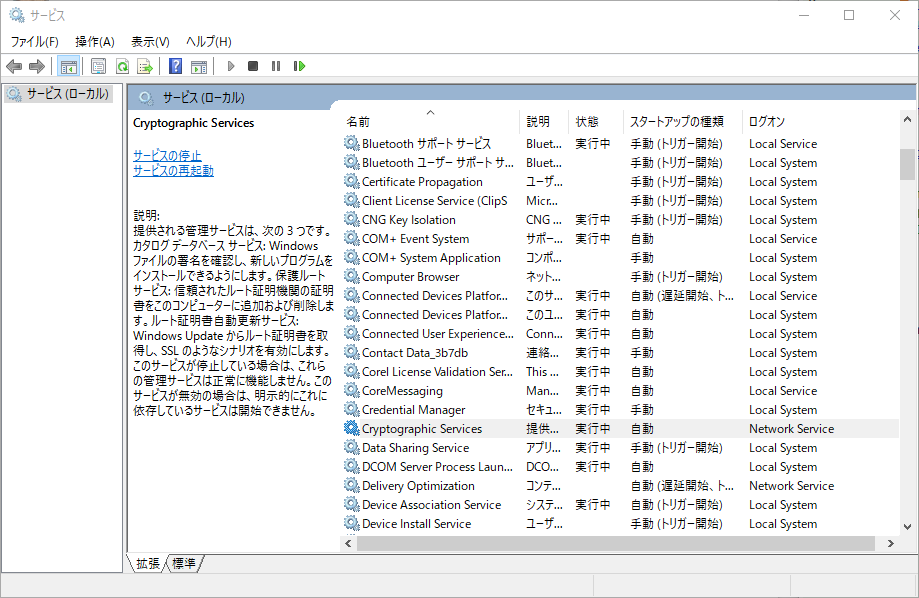Click the vertical scrollbar thumb
This screenshot has width=919, height=598.
[907, 164]
